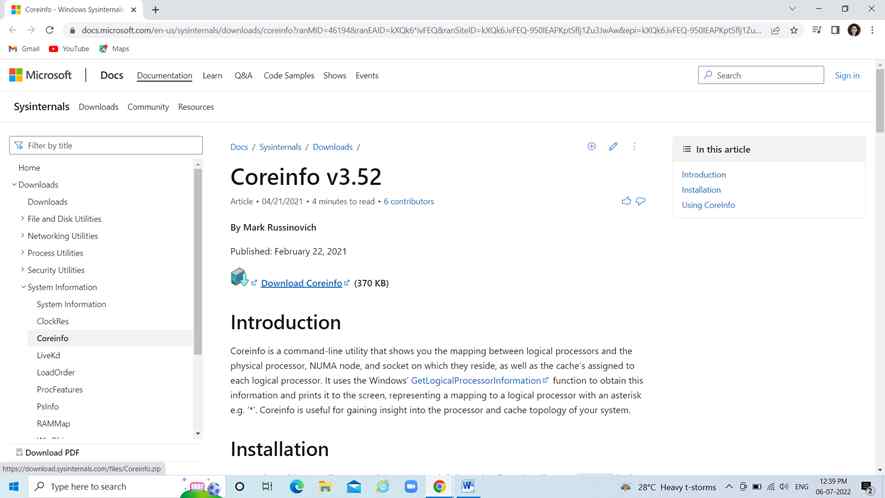This screenshot has width=885, height=498.
Task: Expand Security Utilities node
Action: point(23,269)
